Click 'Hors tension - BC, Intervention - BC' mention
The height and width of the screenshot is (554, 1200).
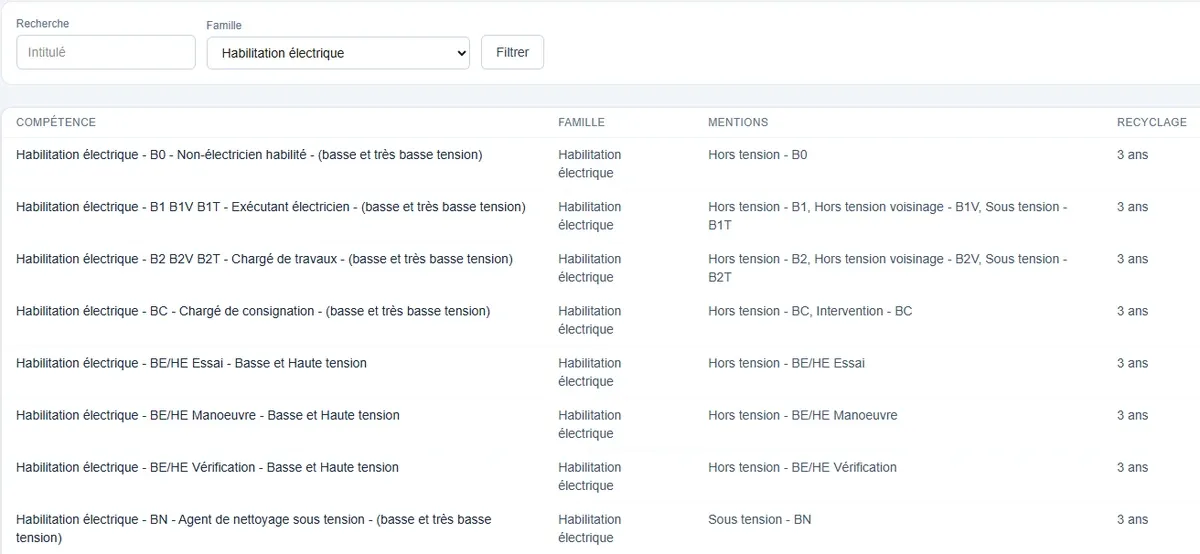coord(810,311)
